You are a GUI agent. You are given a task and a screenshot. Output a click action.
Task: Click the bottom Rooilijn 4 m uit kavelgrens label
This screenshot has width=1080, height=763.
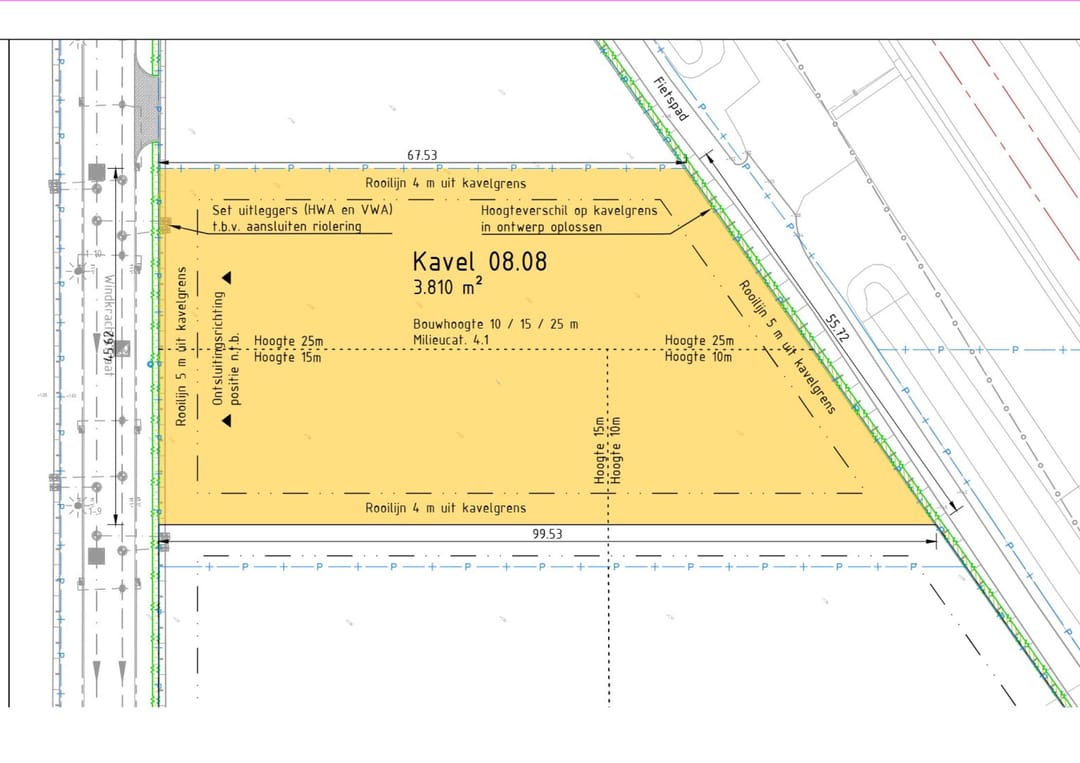(445, 509)
